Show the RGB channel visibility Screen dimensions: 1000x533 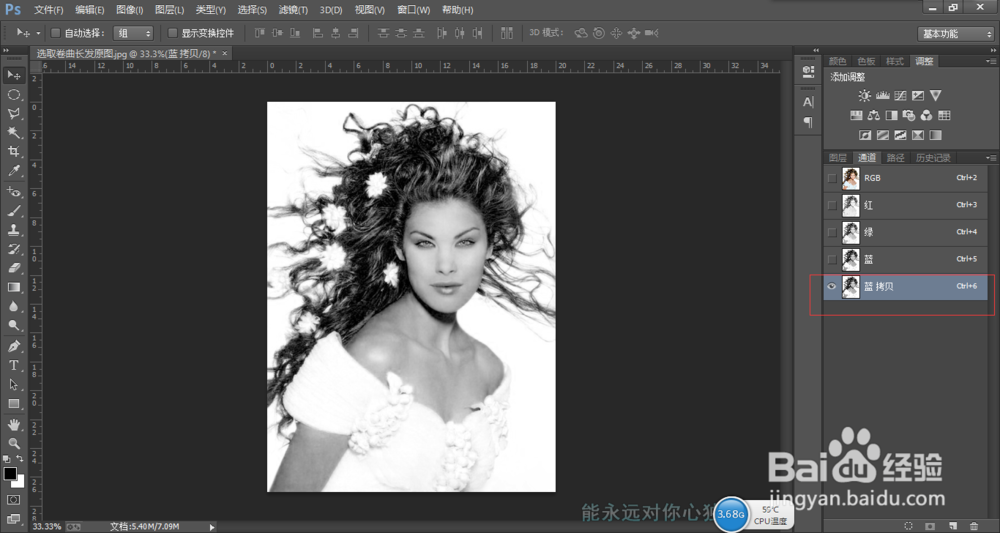(x=832, y=178)
